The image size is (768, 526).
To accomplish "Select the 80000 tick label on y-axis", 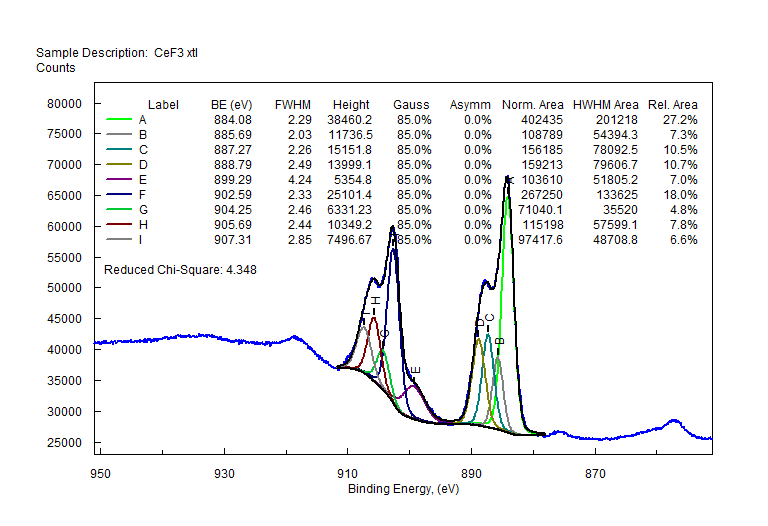I will [x=63, y=103].
